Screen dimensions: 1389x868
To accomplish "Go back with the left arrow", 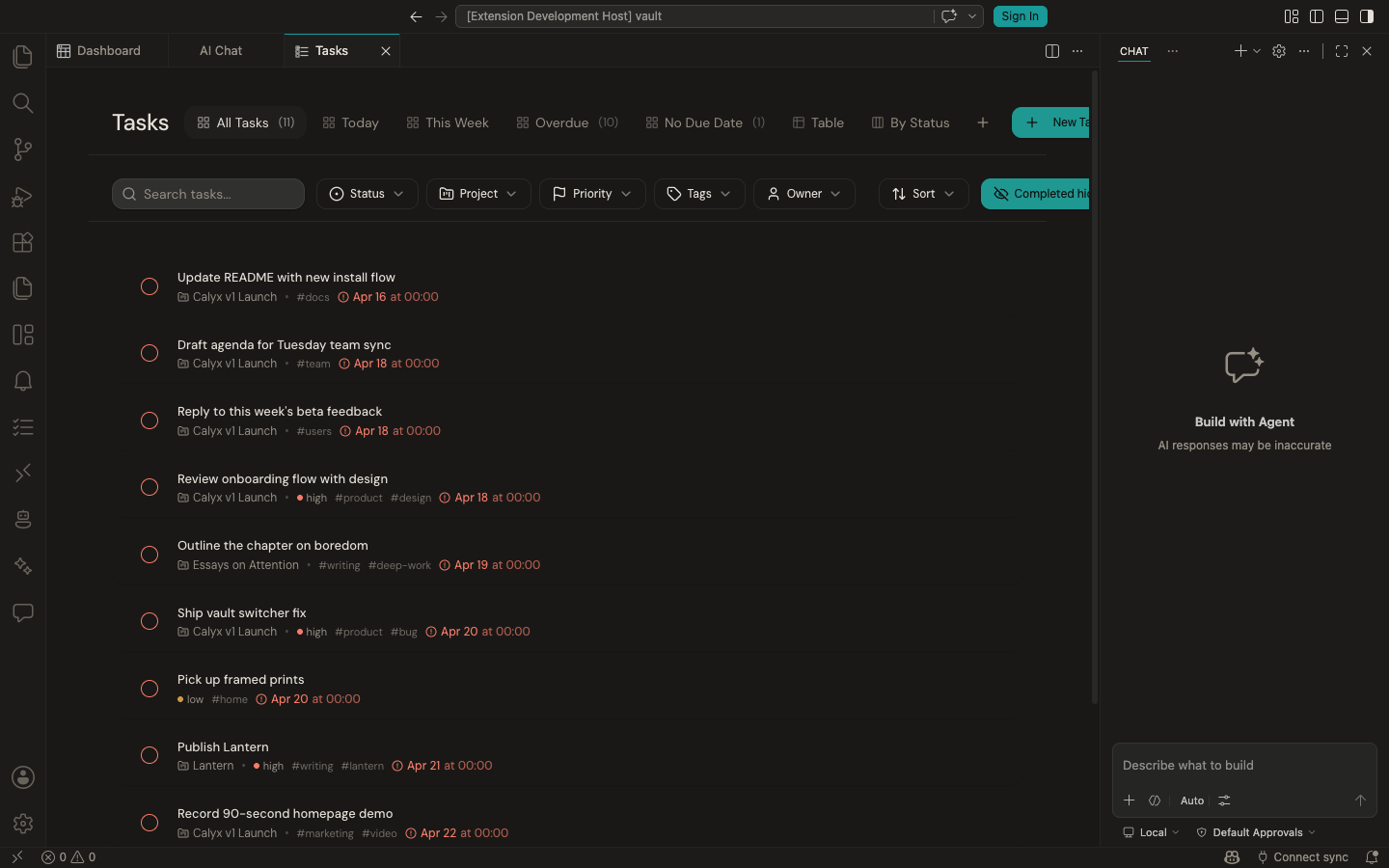I will click(416, 16).
